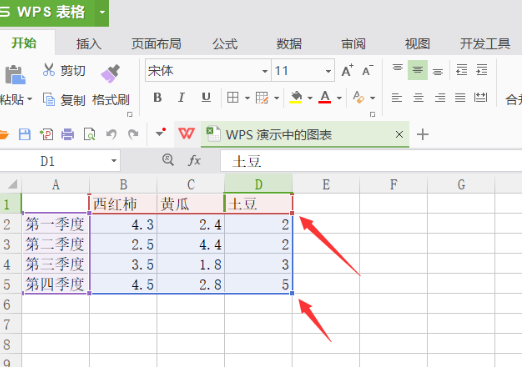The width and height of the screenshot is (522, 367).
Task: Click the Paste clipboard icon
Action: (x=15, y=74)
